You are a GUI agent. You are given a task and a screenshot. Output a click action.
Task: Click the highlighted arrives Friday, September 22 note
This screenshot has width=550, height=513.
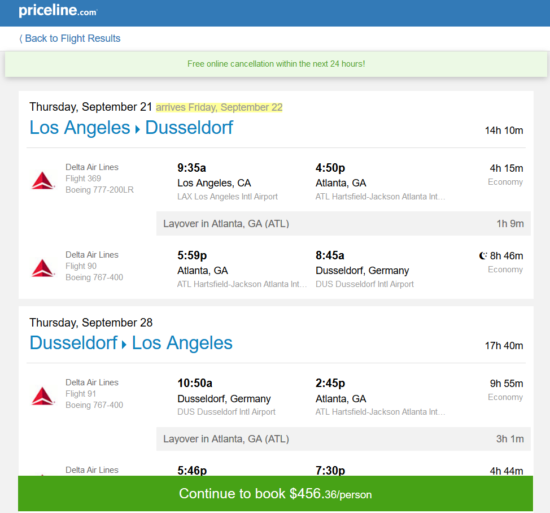(x=219, y=107)
